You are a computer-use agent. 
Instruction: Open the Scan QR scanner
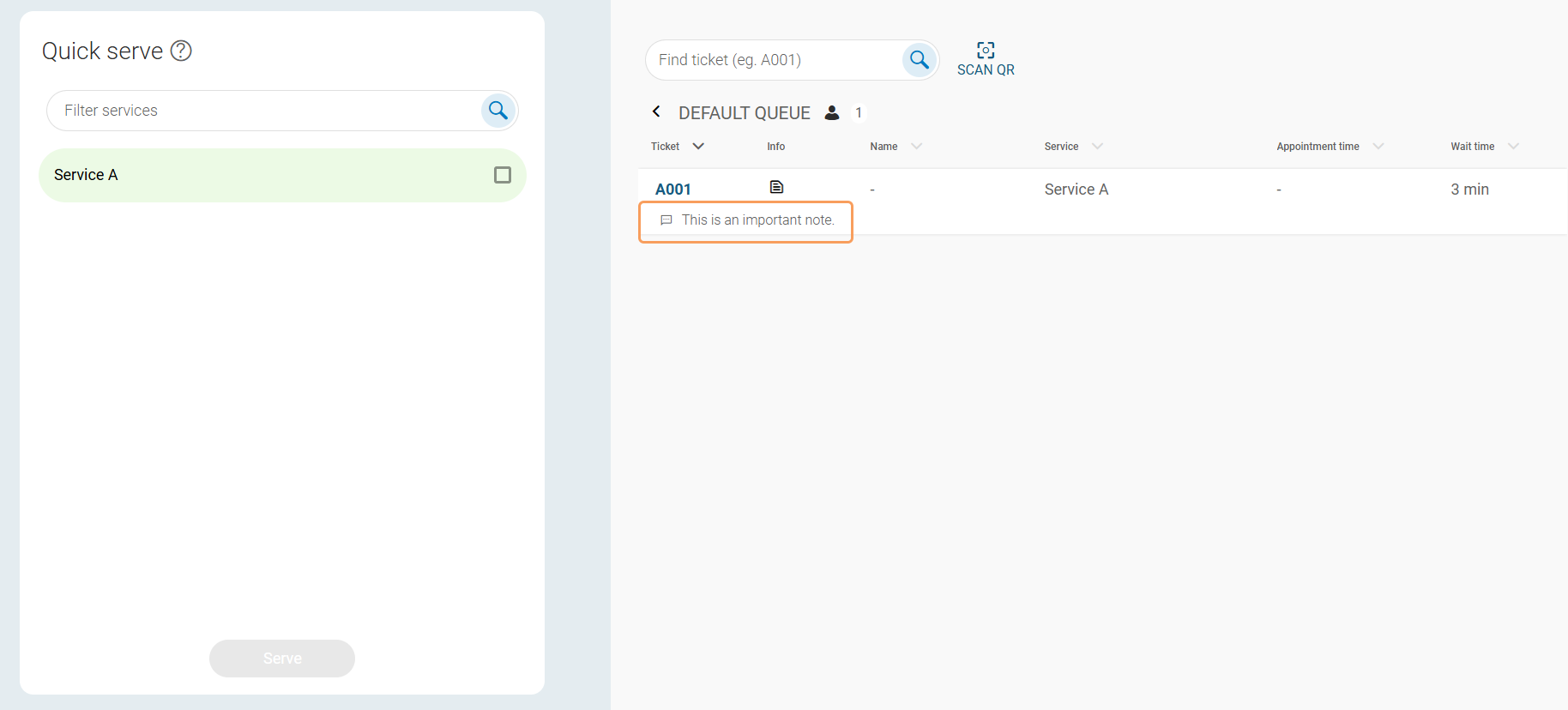click(x=986, y=59)
